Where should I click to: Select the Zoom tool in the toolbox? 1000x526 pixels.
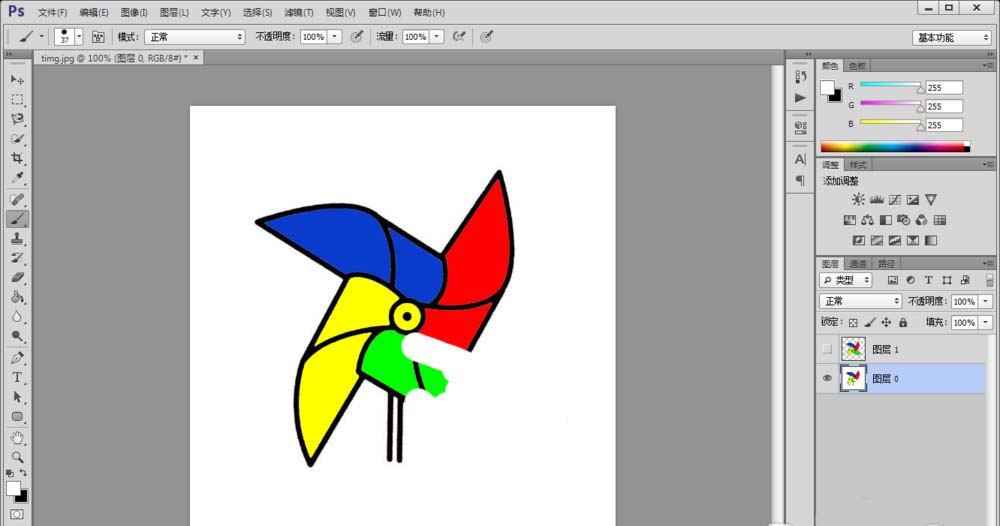coord(17,456)
